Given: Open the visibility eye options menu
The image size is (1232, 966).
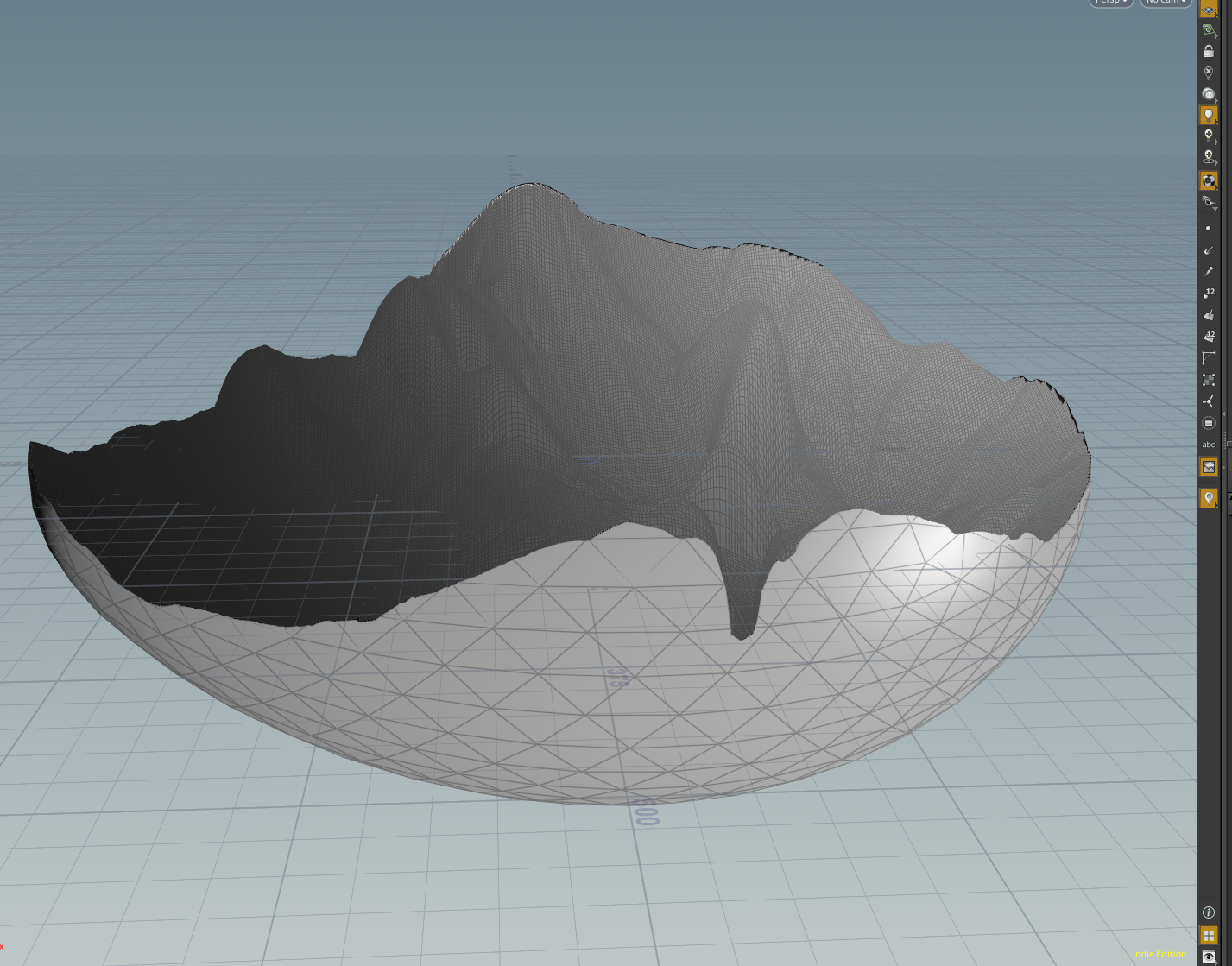Looking at the screenshot, I should click(1209, 202).
